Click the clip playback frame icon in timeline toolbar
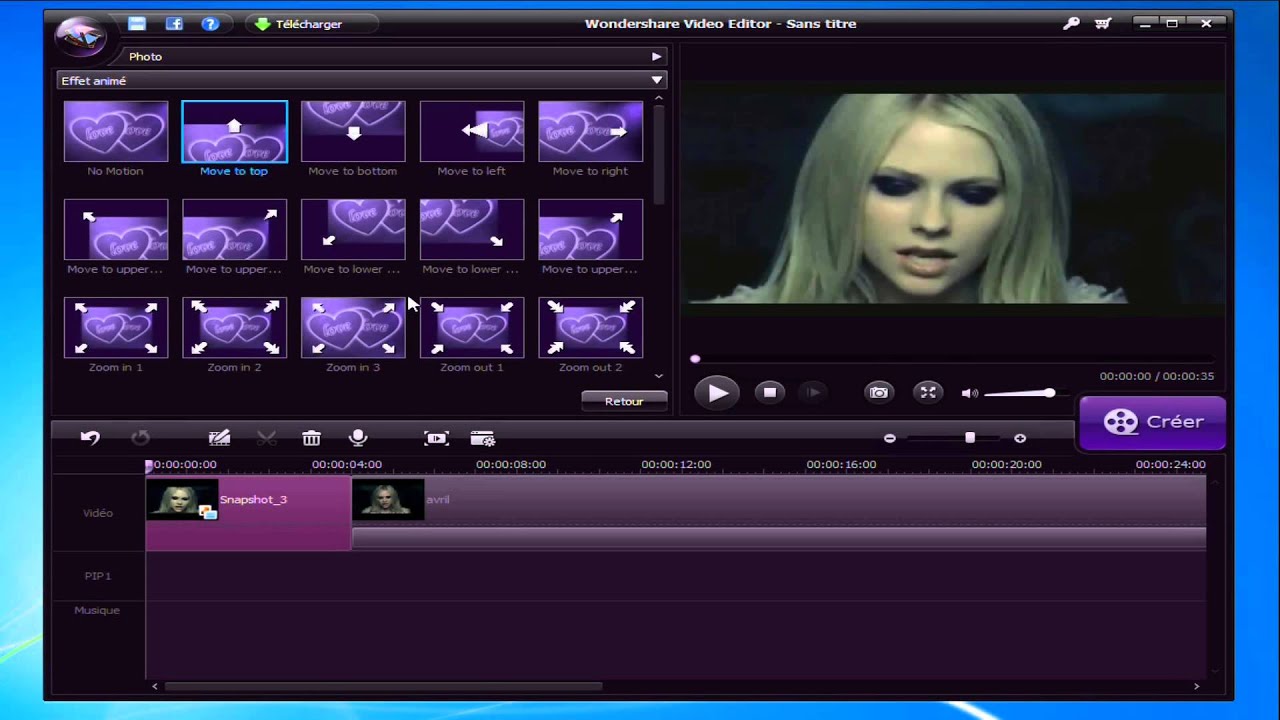 [x=437, y=438]
